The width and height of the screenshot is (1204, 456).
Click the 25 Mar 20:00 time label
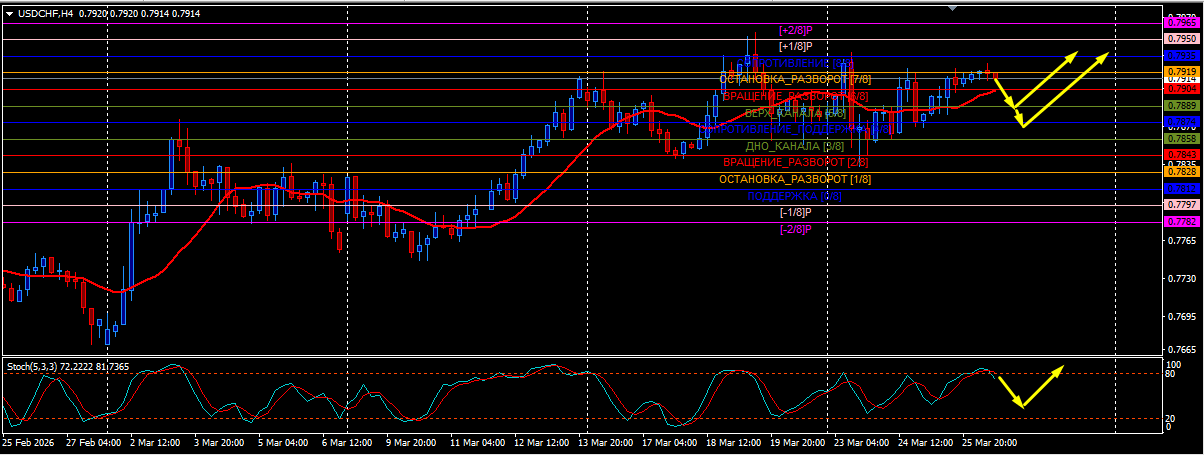click(x=991, y=441)
